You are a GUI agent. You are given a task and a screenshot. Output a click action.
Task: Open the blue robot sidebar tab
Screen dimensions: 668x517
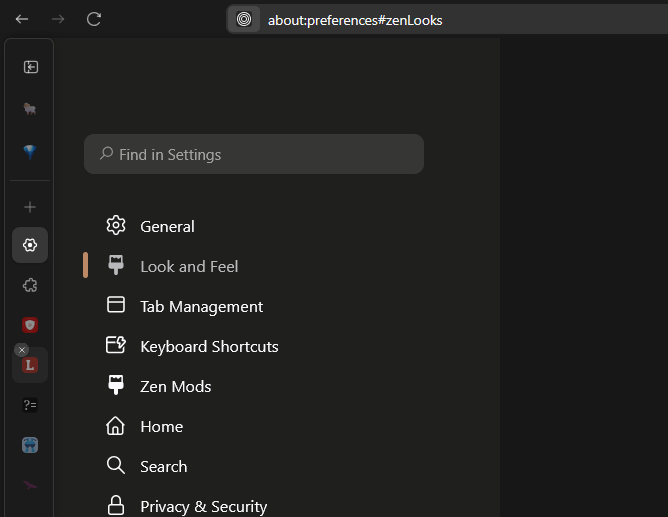pos(30,445)
